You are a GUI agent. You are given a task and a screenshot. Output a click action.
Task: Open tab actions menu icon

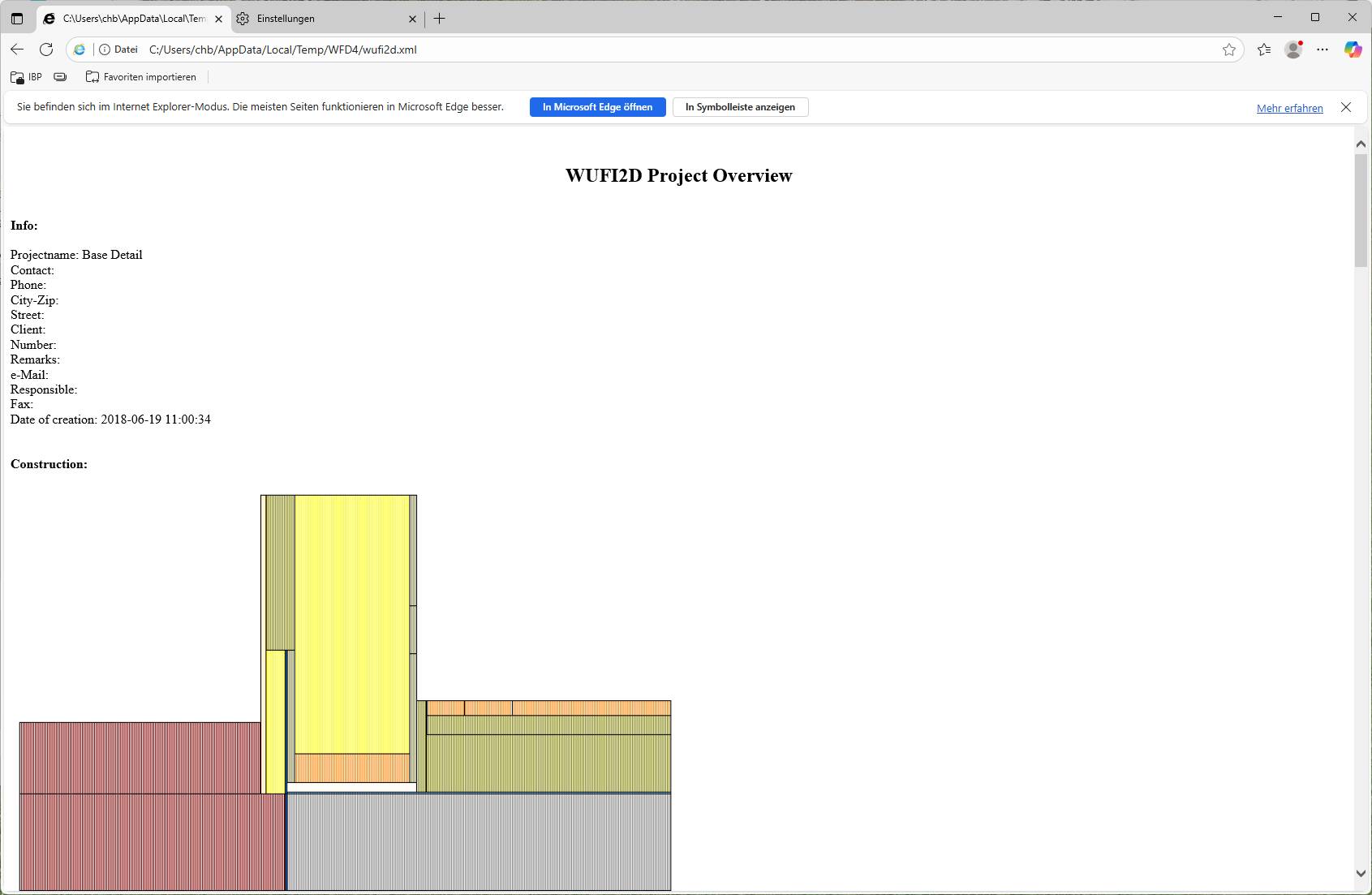pyautogui.click(x=17, y=19)
